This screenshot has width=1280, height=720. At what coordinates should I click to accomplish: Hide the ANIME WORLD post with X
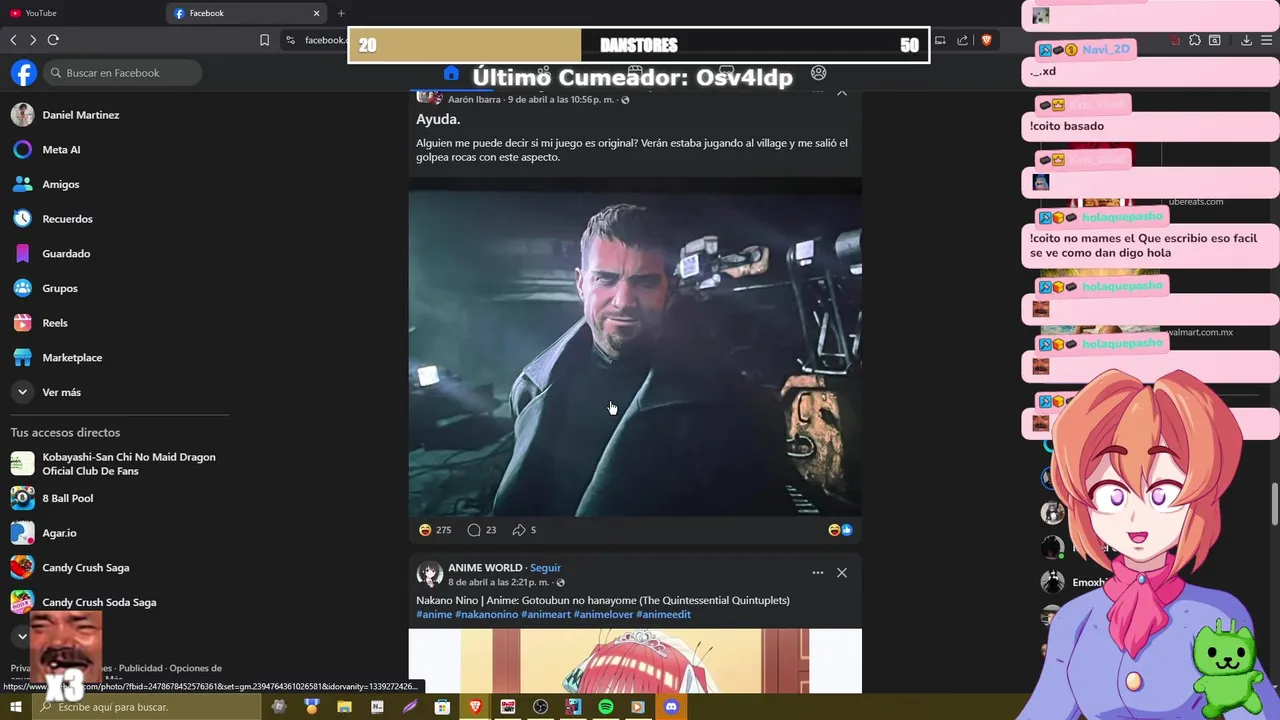coord(842,573)
